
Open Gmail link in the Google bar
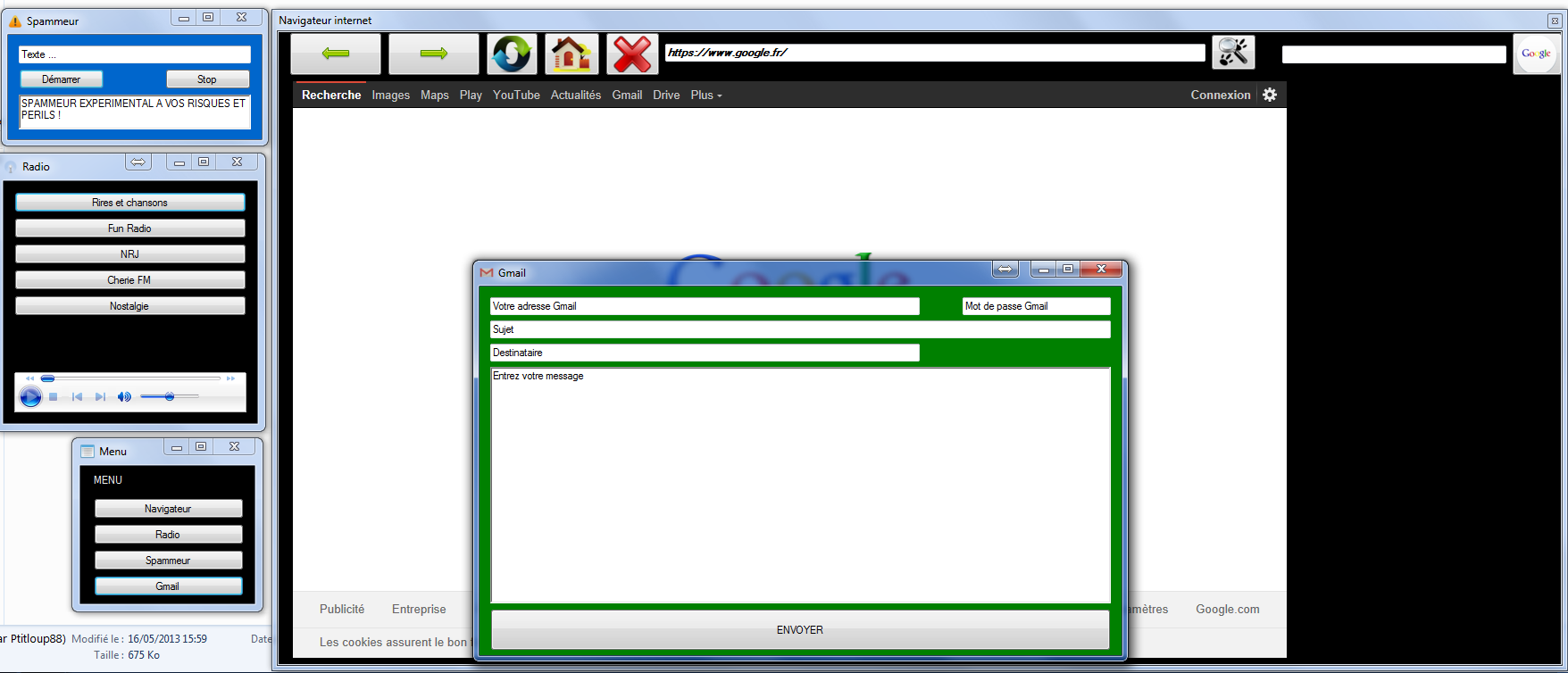(x=627, y=95)
